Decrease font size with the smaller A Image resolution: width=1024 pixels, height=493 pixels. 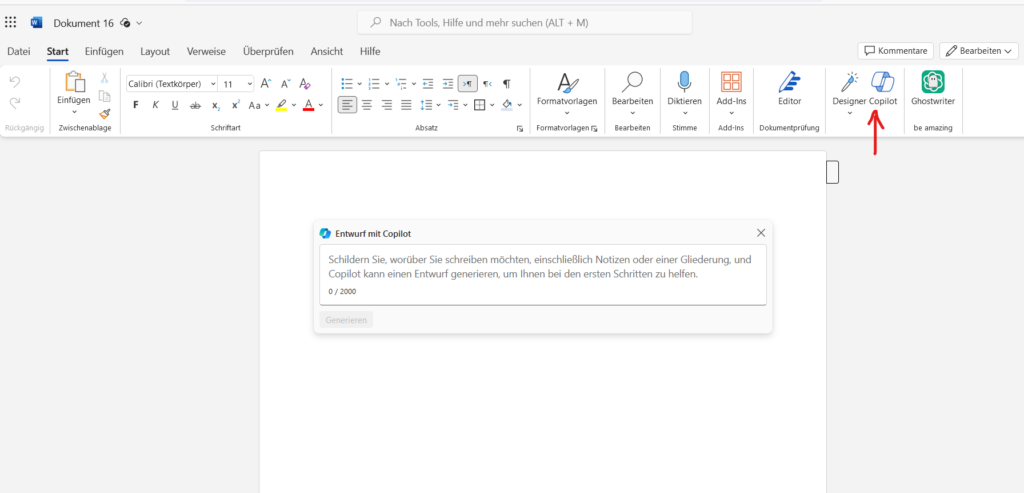[285, 84]
